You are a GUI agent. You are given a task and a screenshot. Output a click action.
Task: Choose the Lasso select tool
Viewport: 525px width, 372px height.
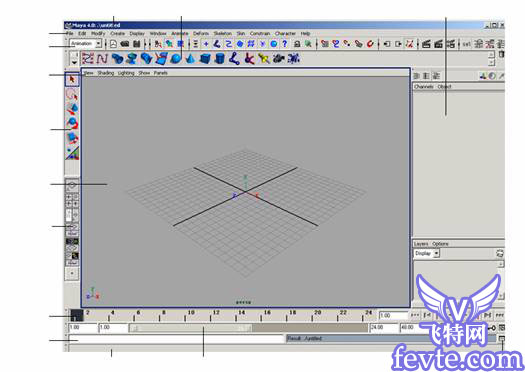[x=72, y=95]
